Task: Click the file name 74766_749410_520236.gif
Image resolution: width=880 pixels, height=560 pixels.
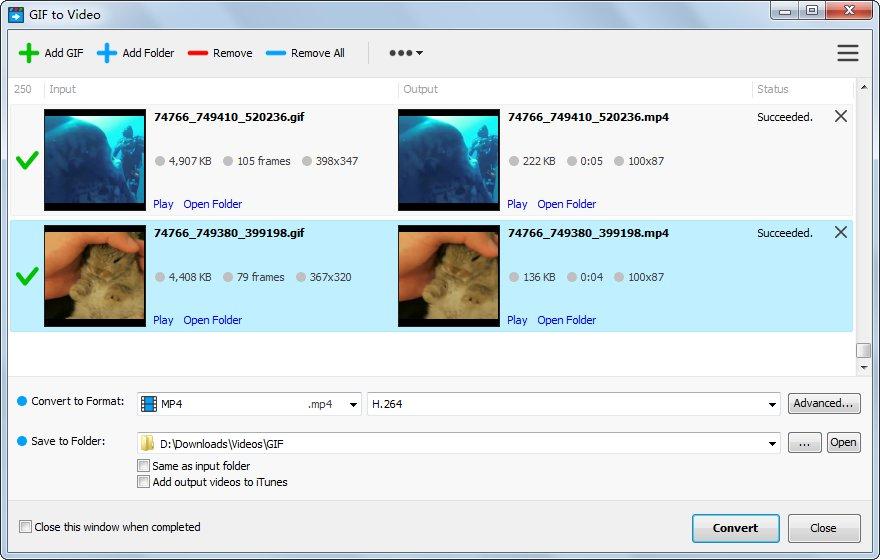Action: (229, 117)
